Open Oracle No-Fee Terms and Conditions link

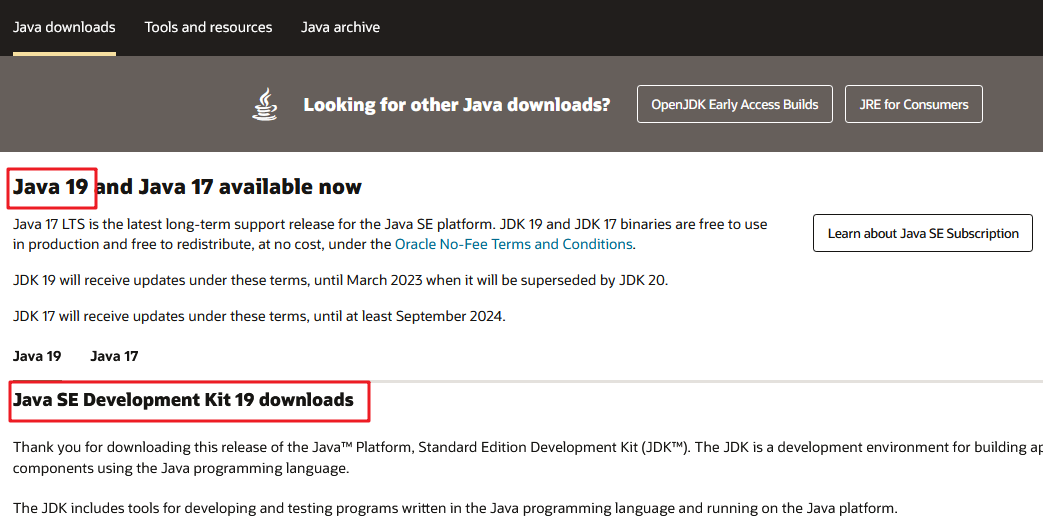(x=513, y=244)
